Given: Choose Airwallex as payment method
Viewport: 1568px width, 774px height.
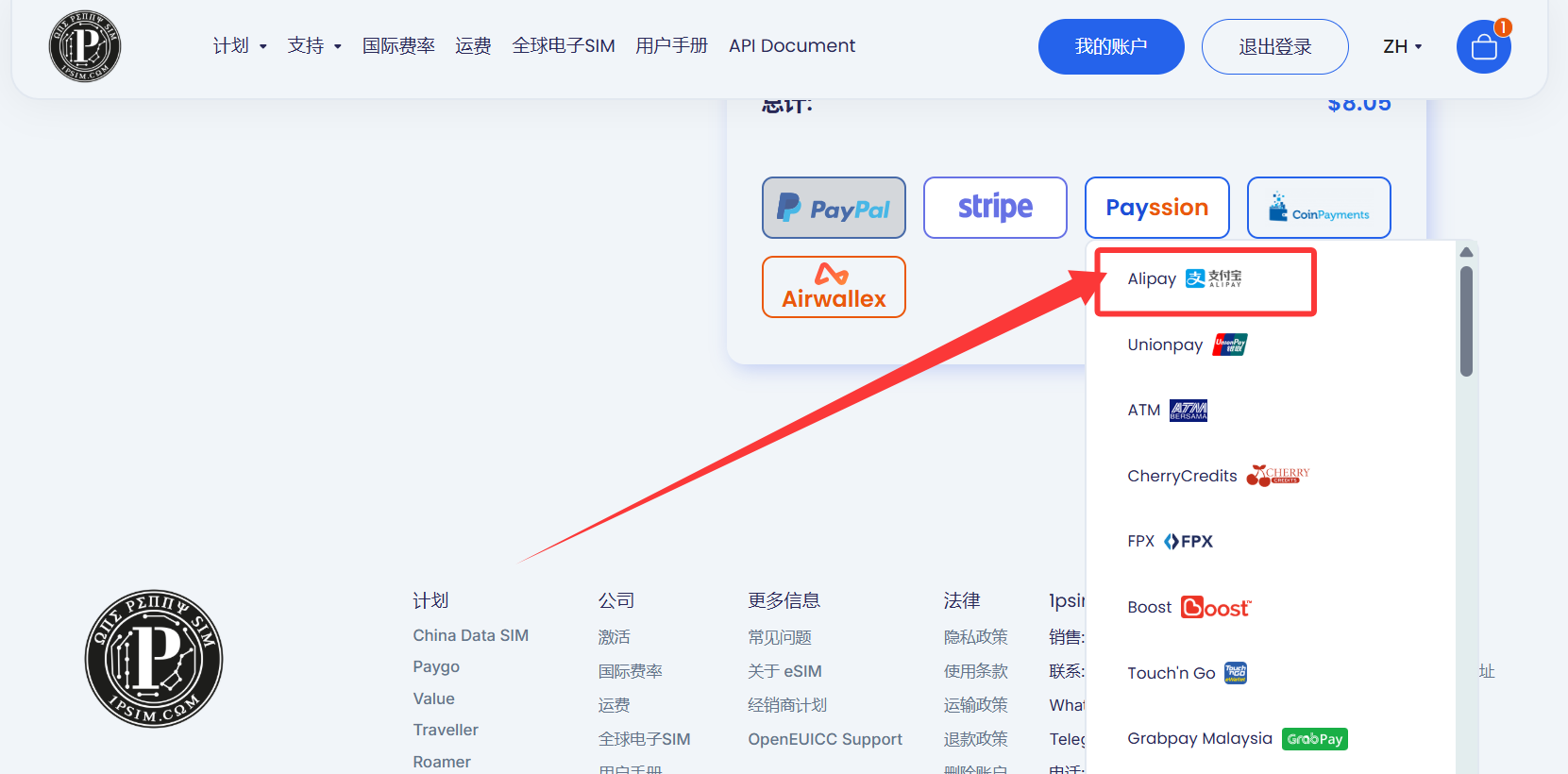Looking at the screenshot, I should coord(834,287).
